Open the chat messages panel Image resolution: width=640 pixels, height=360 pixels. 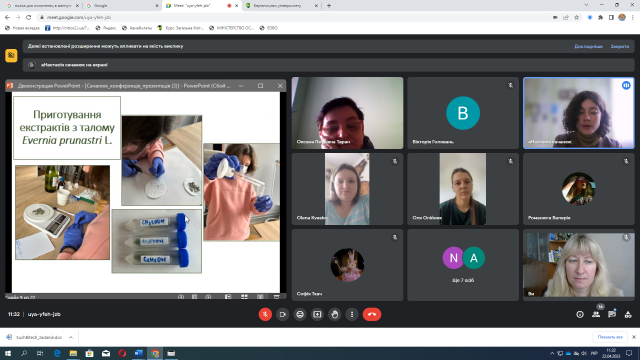coord(612,314)
